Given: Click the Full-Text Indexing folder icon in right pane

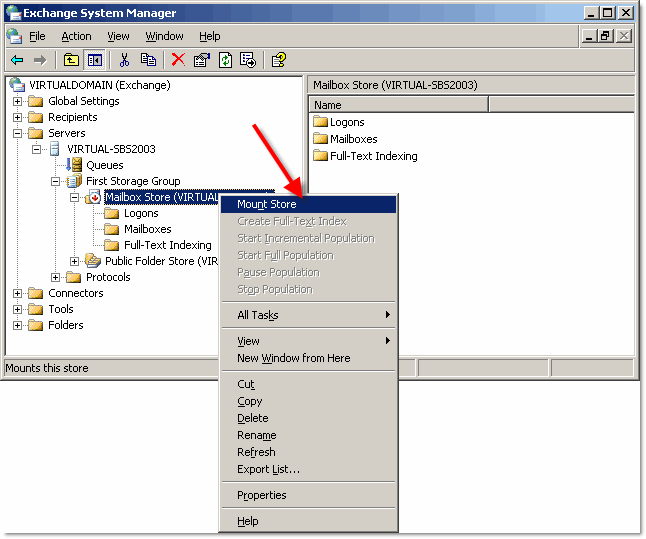Looking at the screenshot, I should 320,155.
